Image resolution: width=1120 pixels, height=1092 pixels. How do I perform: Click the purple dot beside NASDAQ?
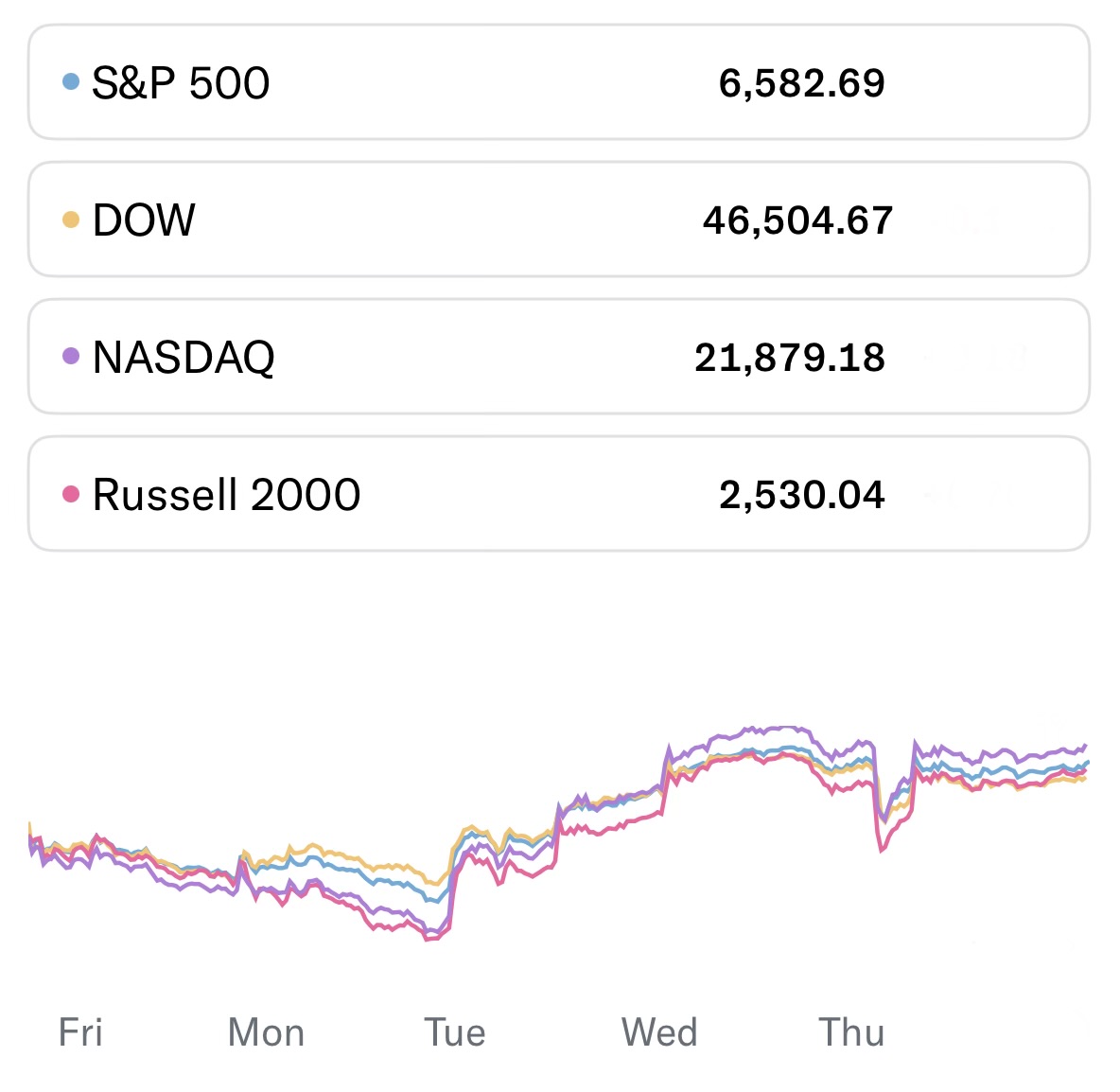coord(70,357)
